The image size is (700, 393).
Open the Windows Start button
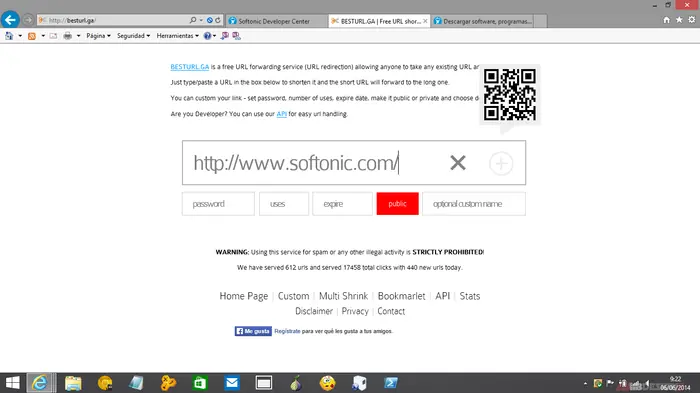(x=12, y=383)
